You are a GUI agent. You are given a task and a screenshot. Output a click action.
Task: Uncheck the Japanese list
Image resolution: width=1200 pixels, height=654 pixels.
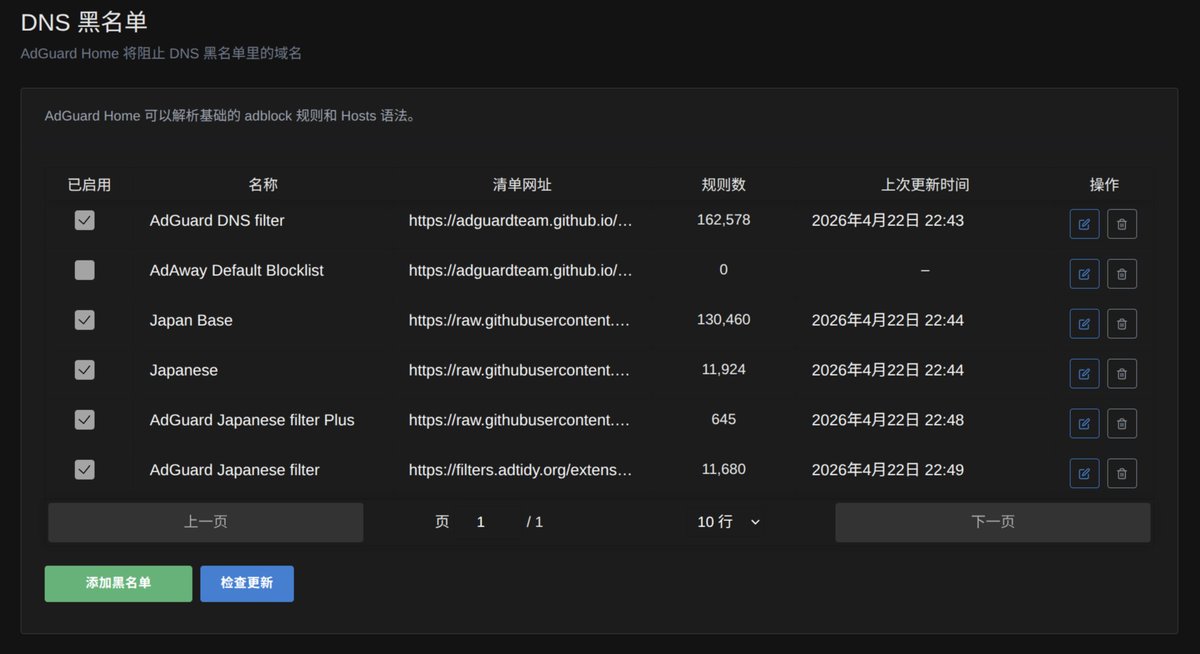point(85,370)
